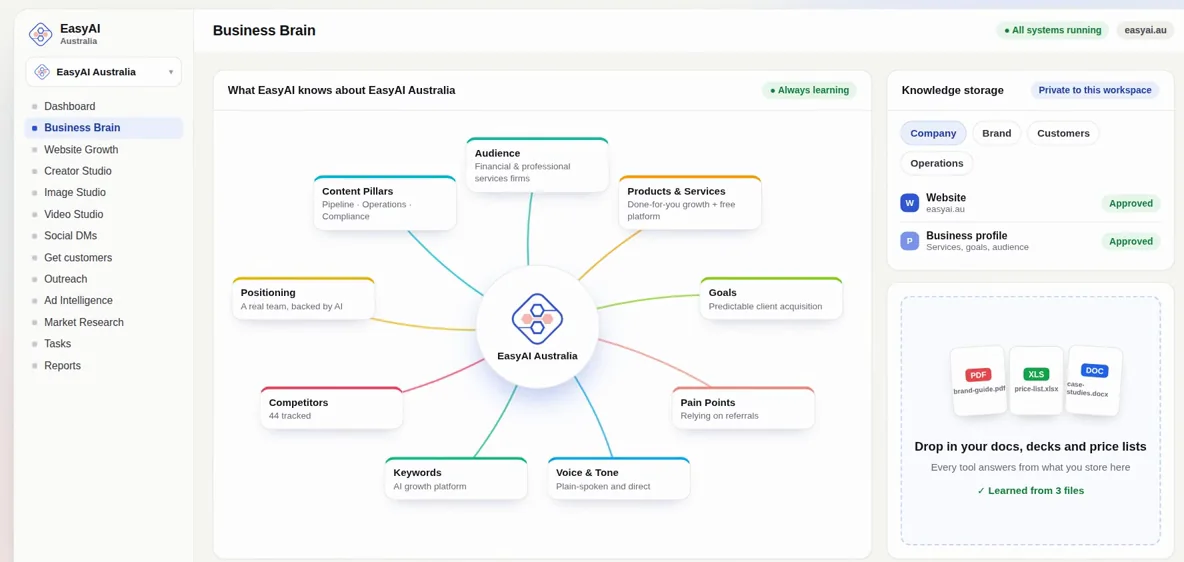
Task: Open the Audience node card
Action: pyautogui.click(x=537, y=165)
